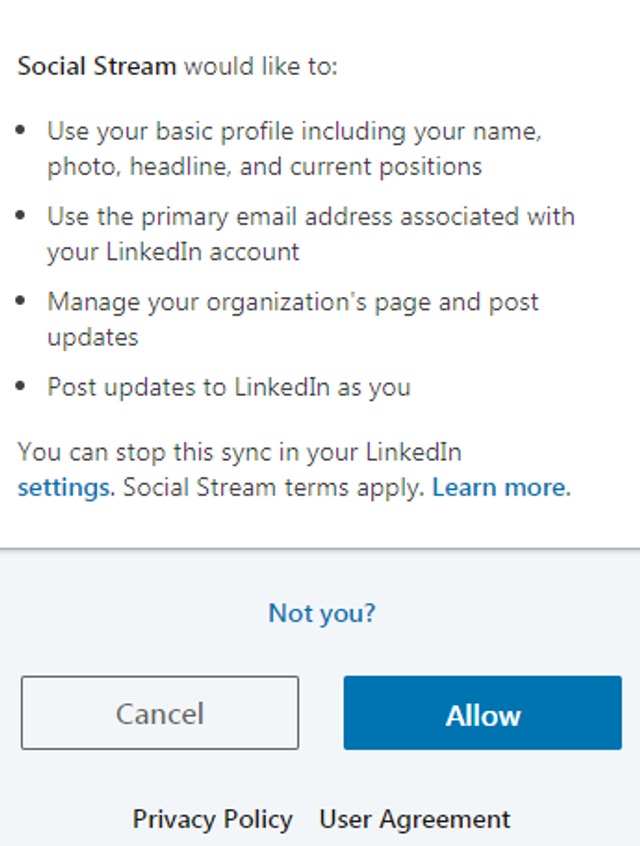Click the blue Allow button

click(x=482, y=713)
